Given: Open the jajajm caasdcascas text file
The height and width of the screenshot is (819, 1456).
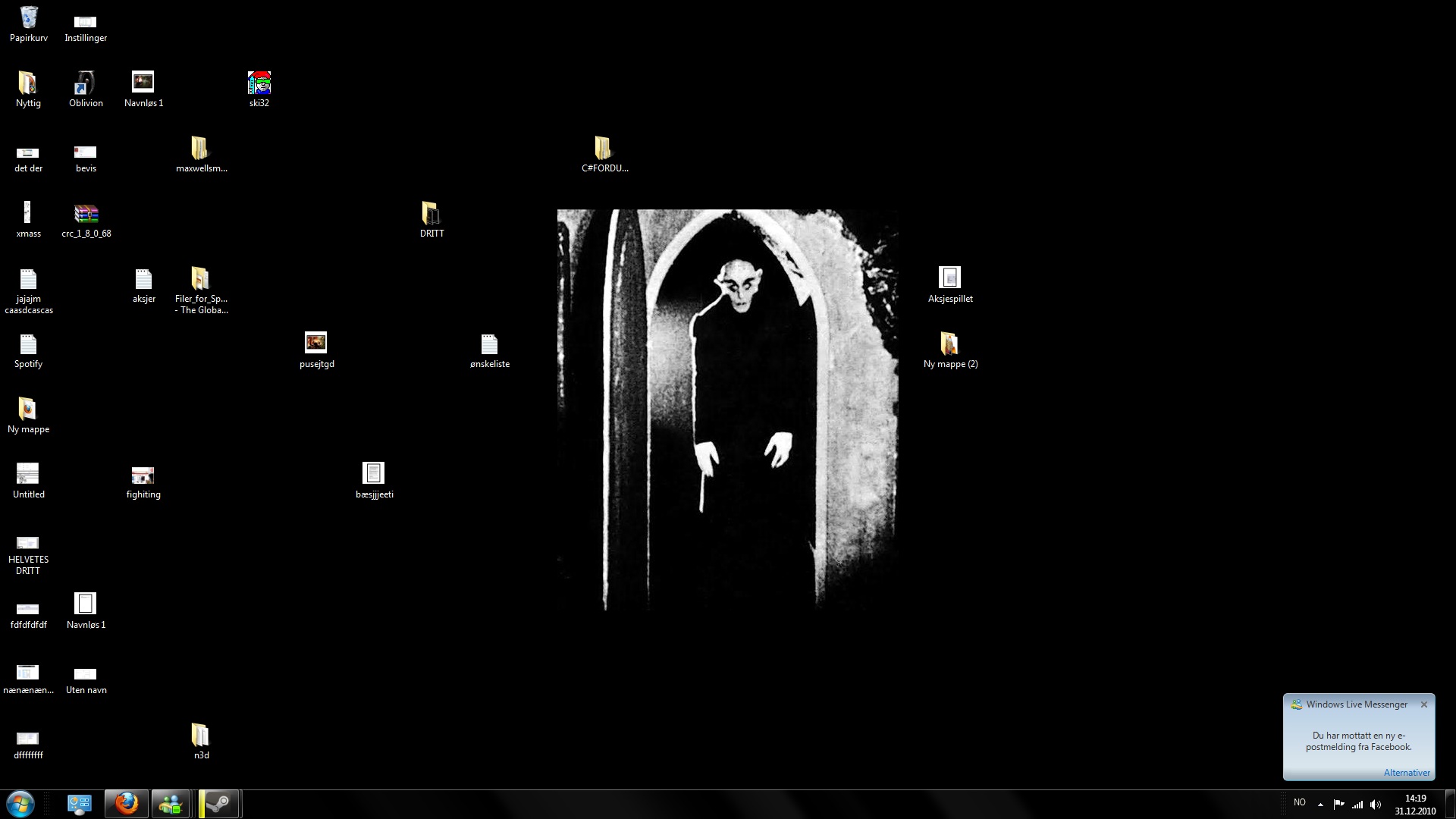Looking at the screenshot, I should 28,290.
